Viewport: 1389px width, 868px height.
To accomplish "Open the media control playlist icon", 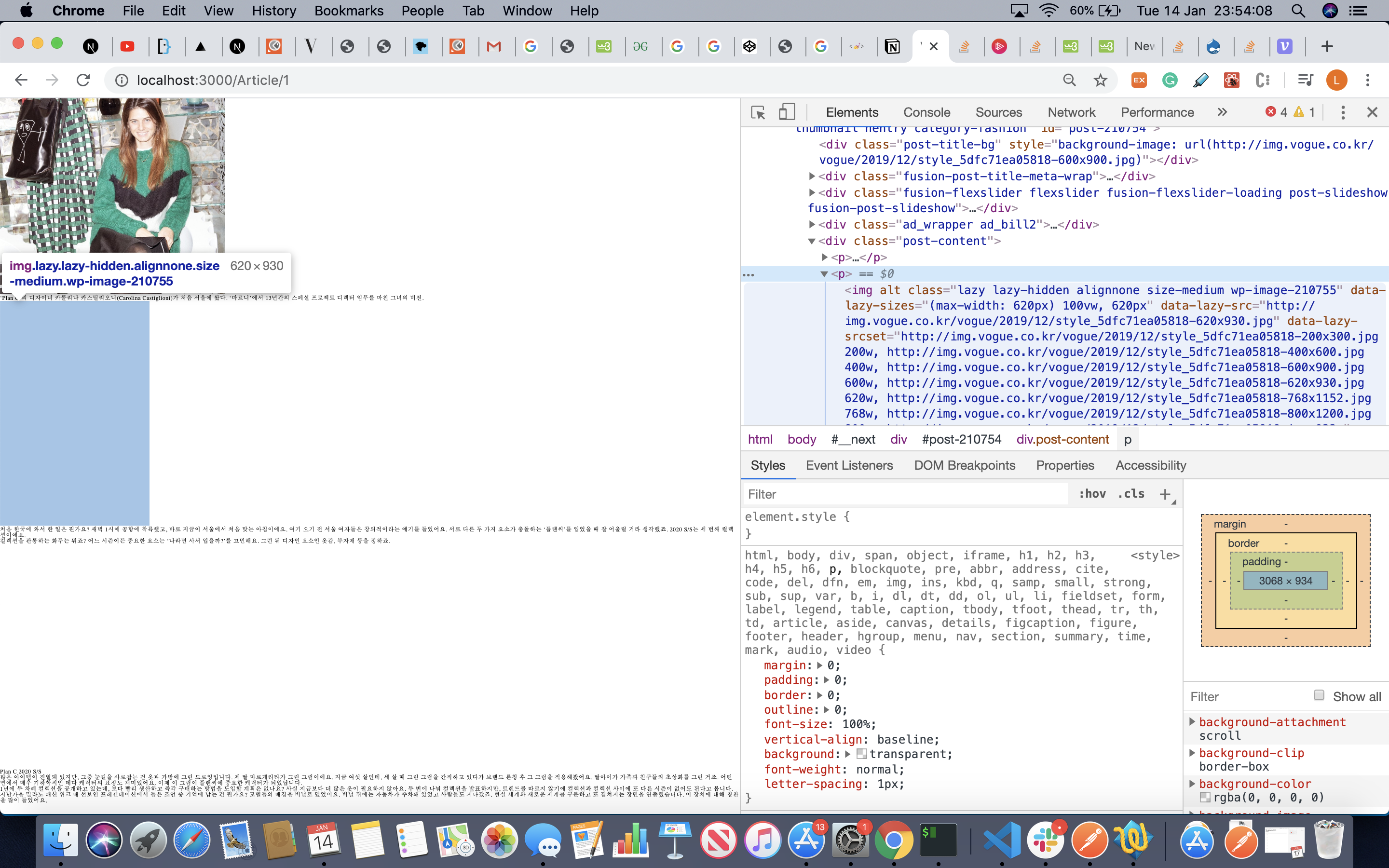I will tap(1305, 80).
